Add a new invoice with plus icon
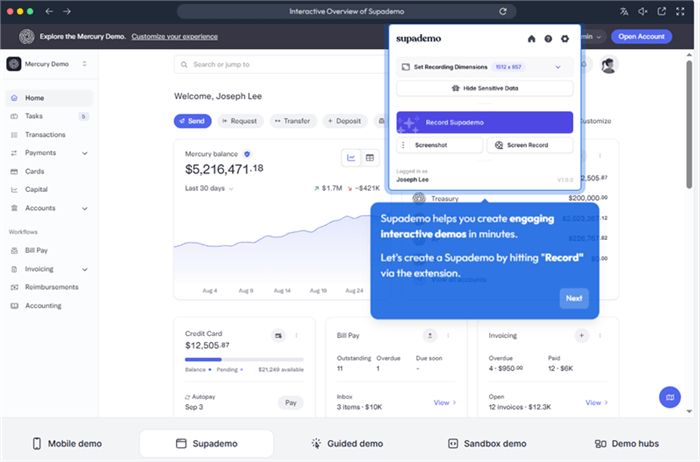Viewport: 700px width, 462px height. (582, 336)
